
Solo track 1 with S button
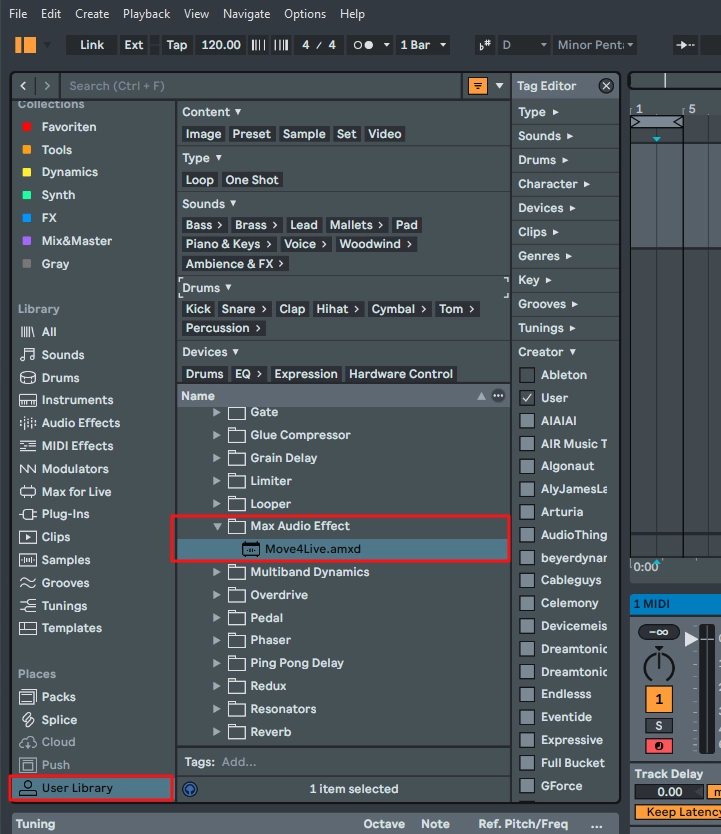click(659, 725)
